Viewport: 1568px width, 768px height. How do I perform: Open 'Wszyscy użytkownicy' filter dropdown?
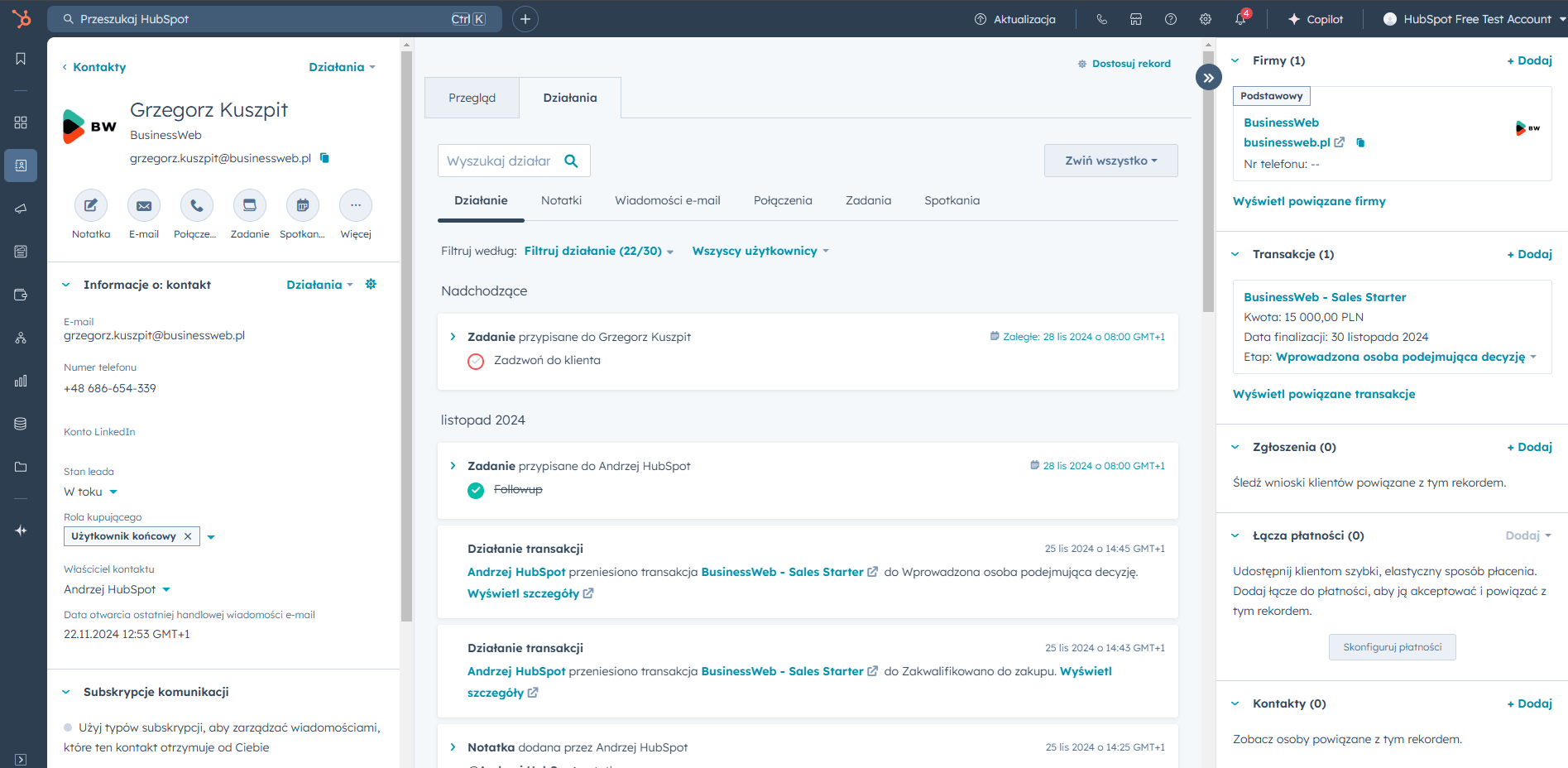coord(760,251)
